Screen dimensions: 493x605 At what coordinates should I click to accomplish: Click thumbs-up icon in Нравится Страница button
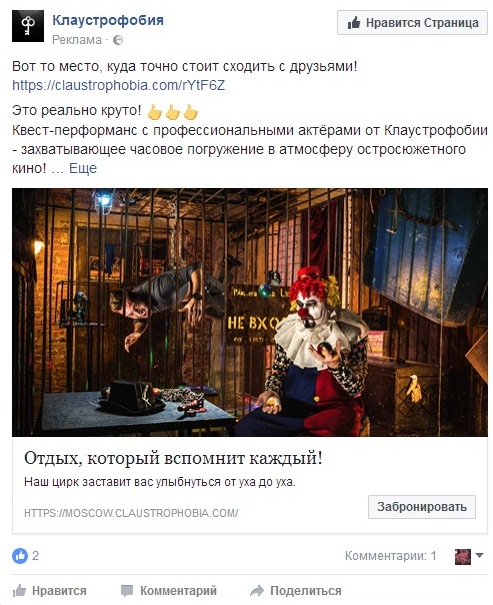354,23
